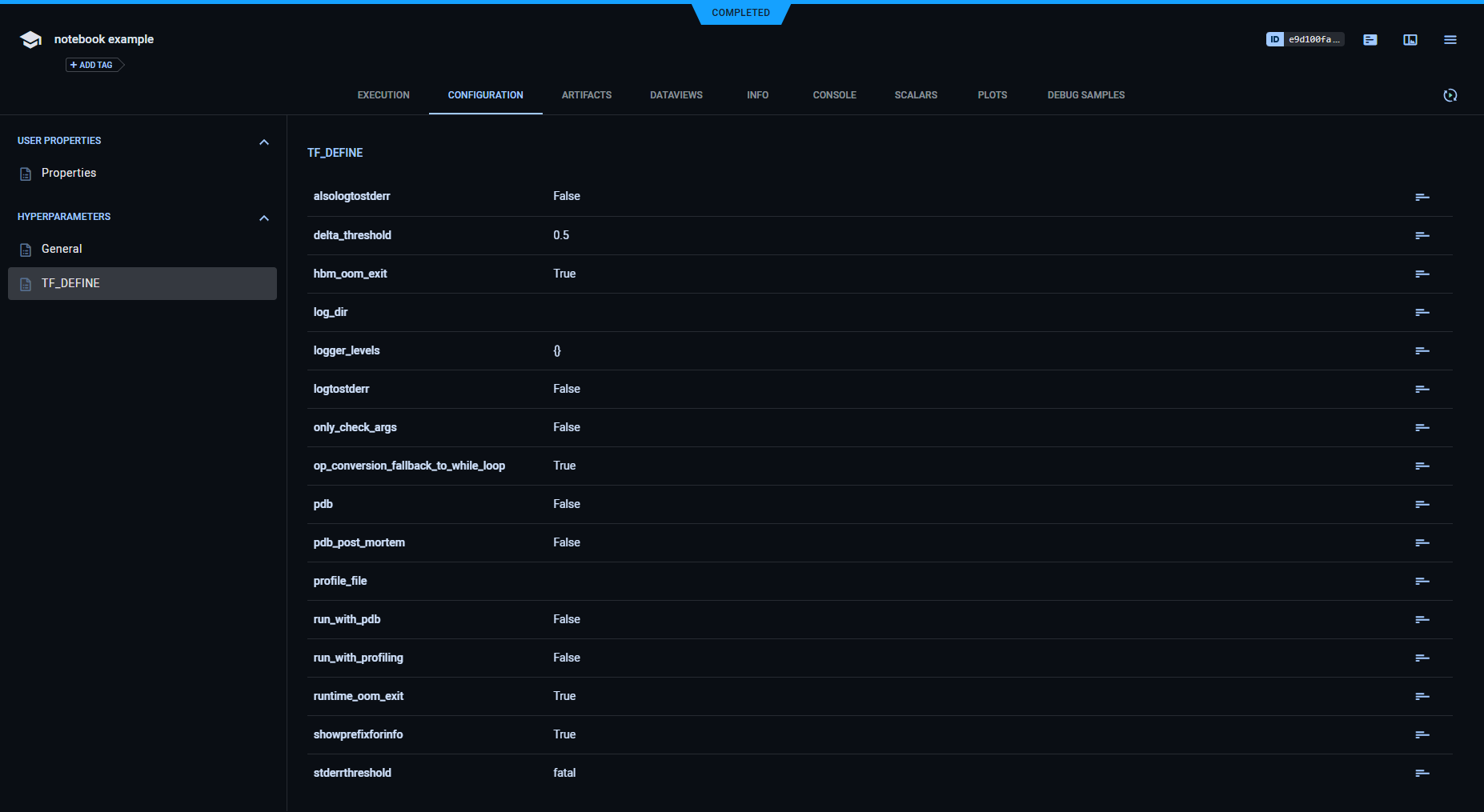
Task: Go to the Debug Samples tab
Action: (x=1085, y=95)
